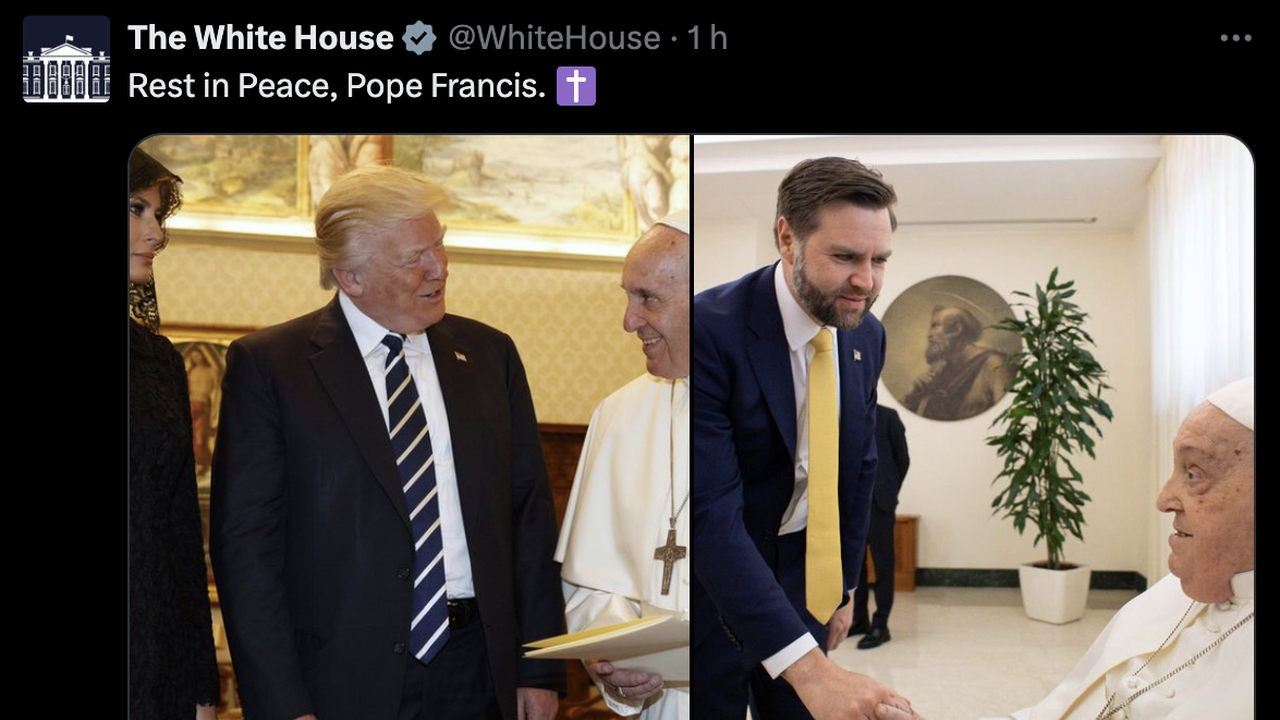Click the blue verified badge
1280x720 pixels.
[x=419, y=39]
